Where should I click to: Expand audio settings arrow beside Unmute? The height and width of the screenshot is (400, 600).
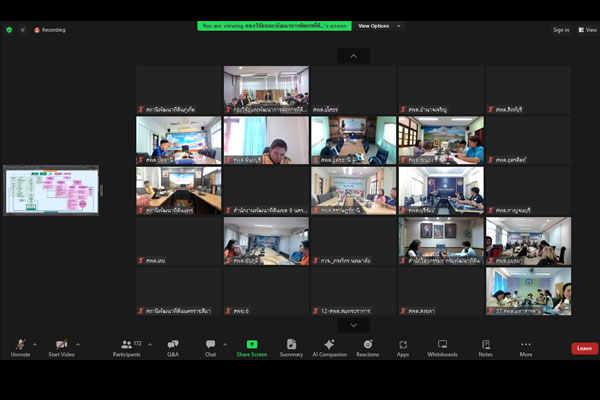pos(35,343)
